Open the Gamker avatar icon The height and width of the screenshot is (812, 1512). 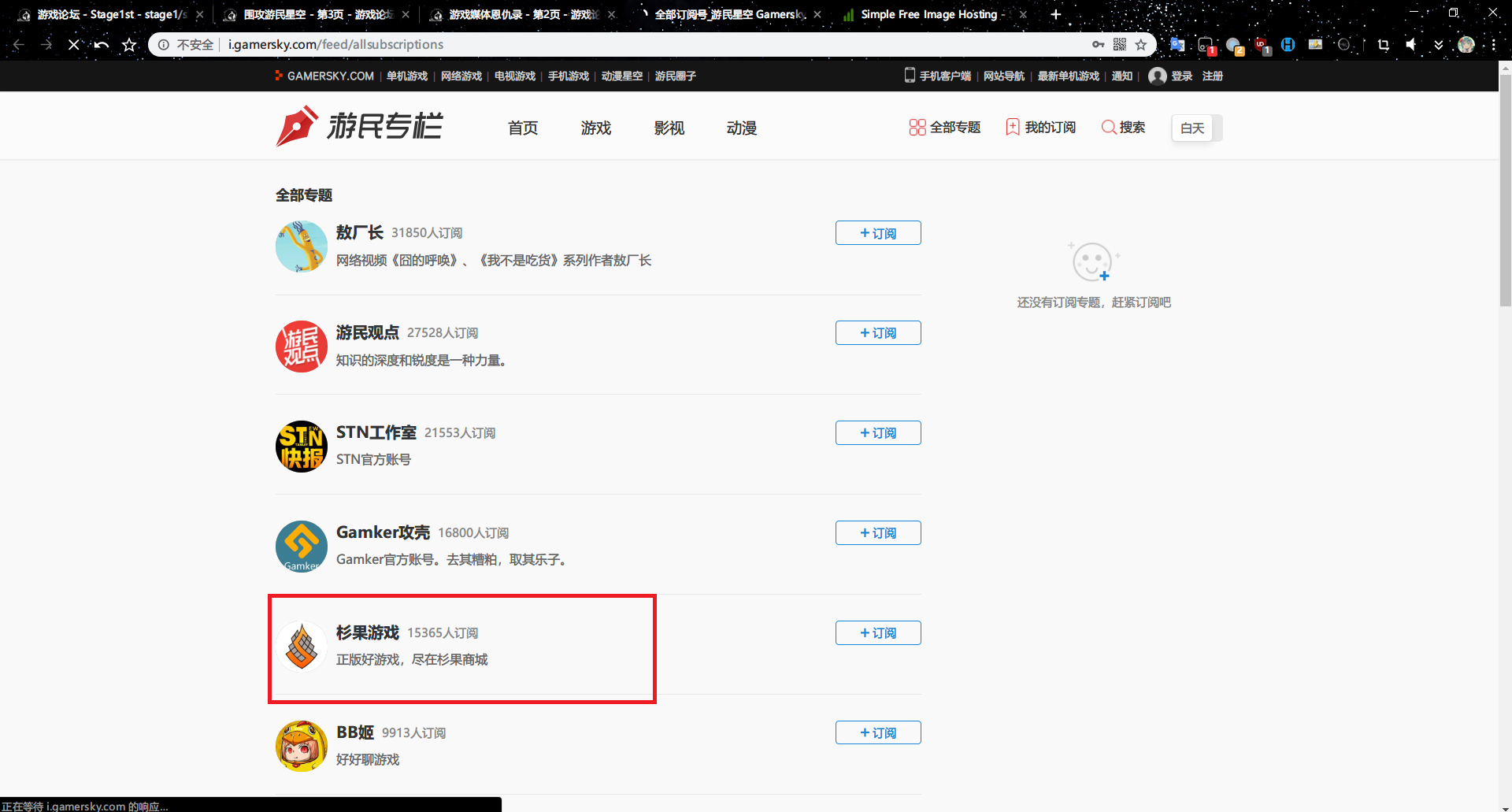coord(302,547)
